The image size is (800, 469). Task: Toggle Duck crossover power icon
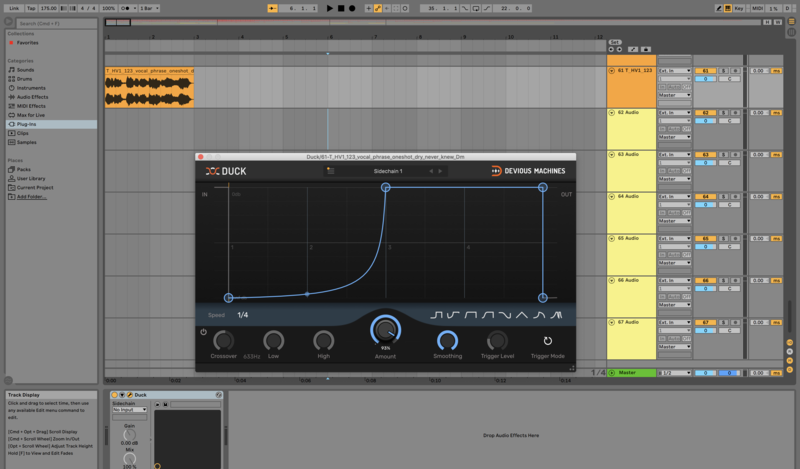pos(204,332)
